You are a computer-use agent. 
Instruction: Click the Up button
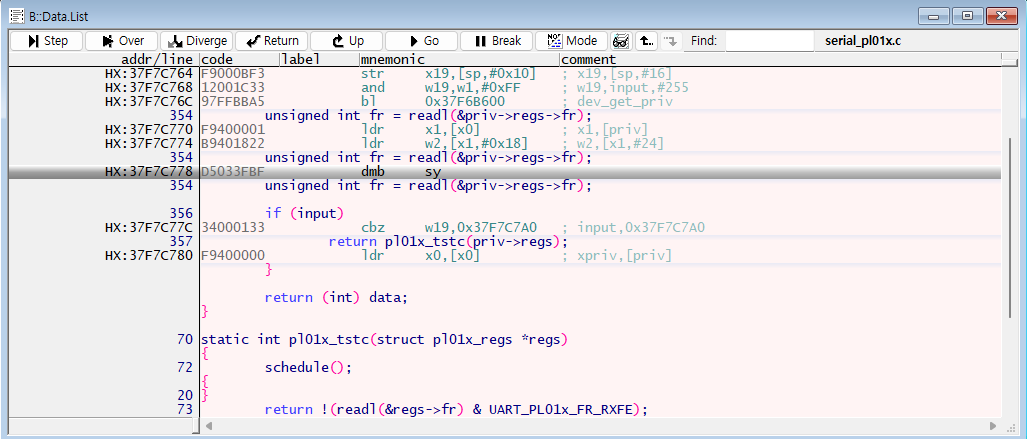[x=347, y=41]
